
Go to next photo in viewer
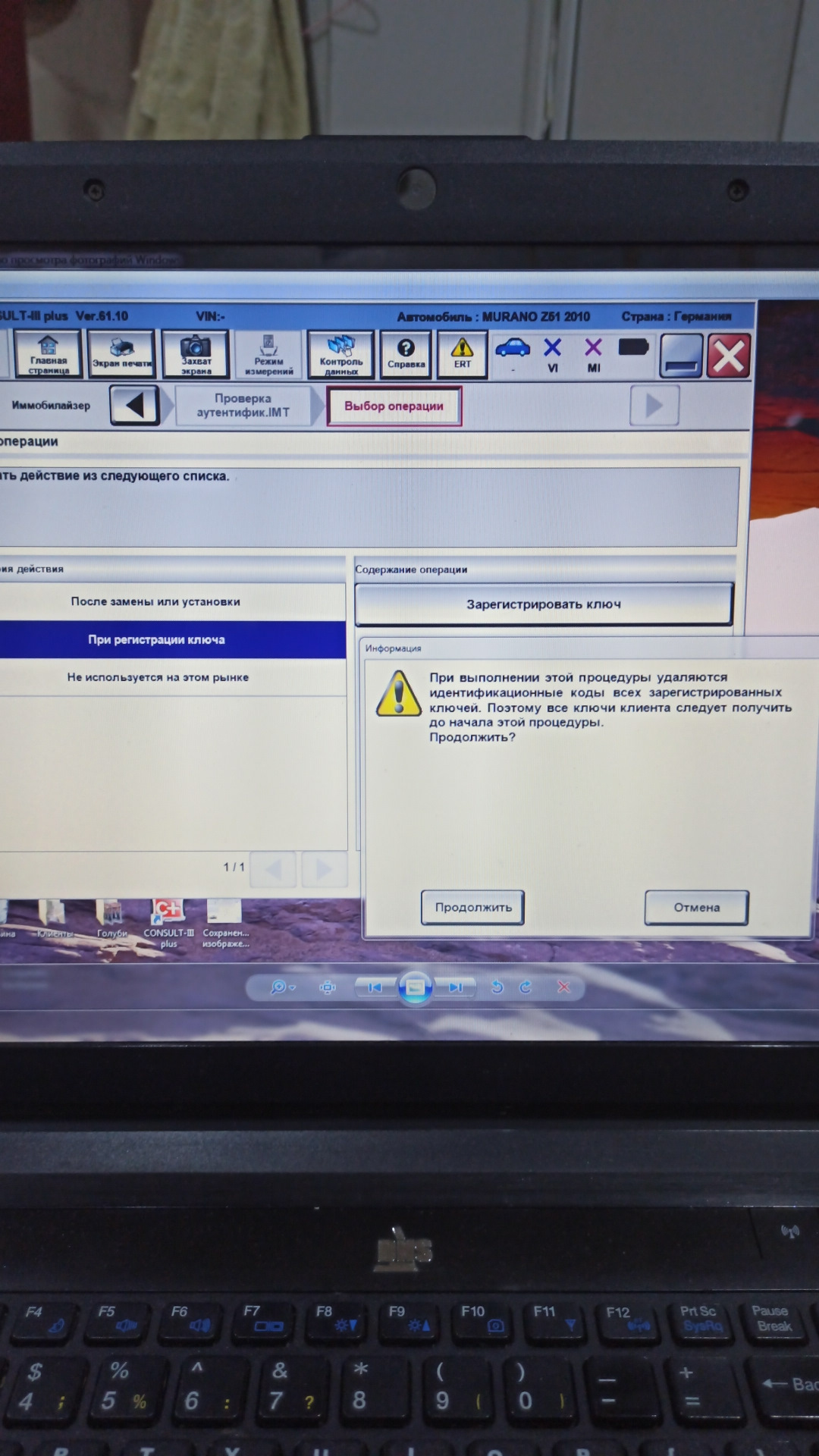pyautogui.click(x=455, y=987)
